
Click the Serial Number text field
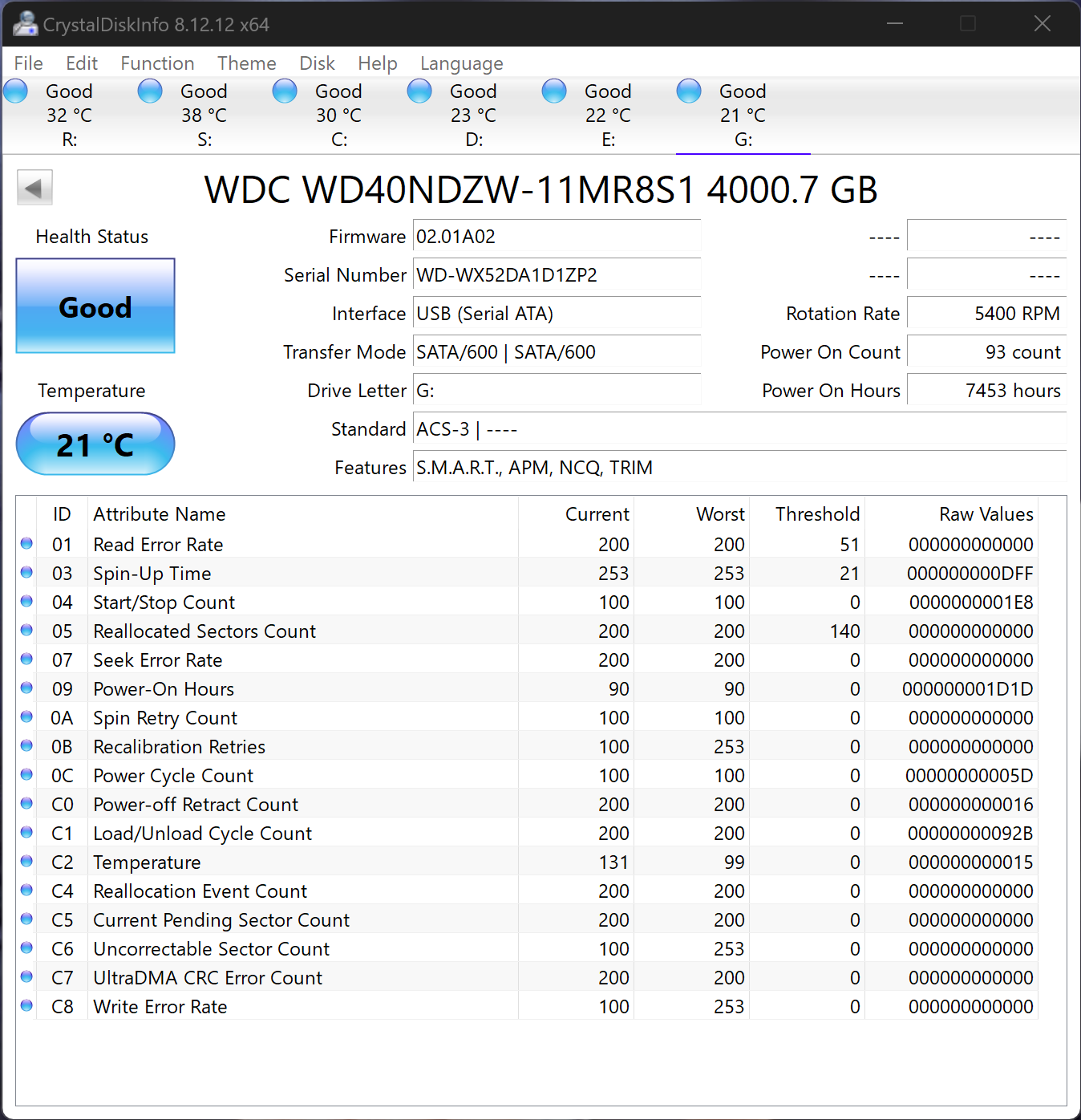557,274
